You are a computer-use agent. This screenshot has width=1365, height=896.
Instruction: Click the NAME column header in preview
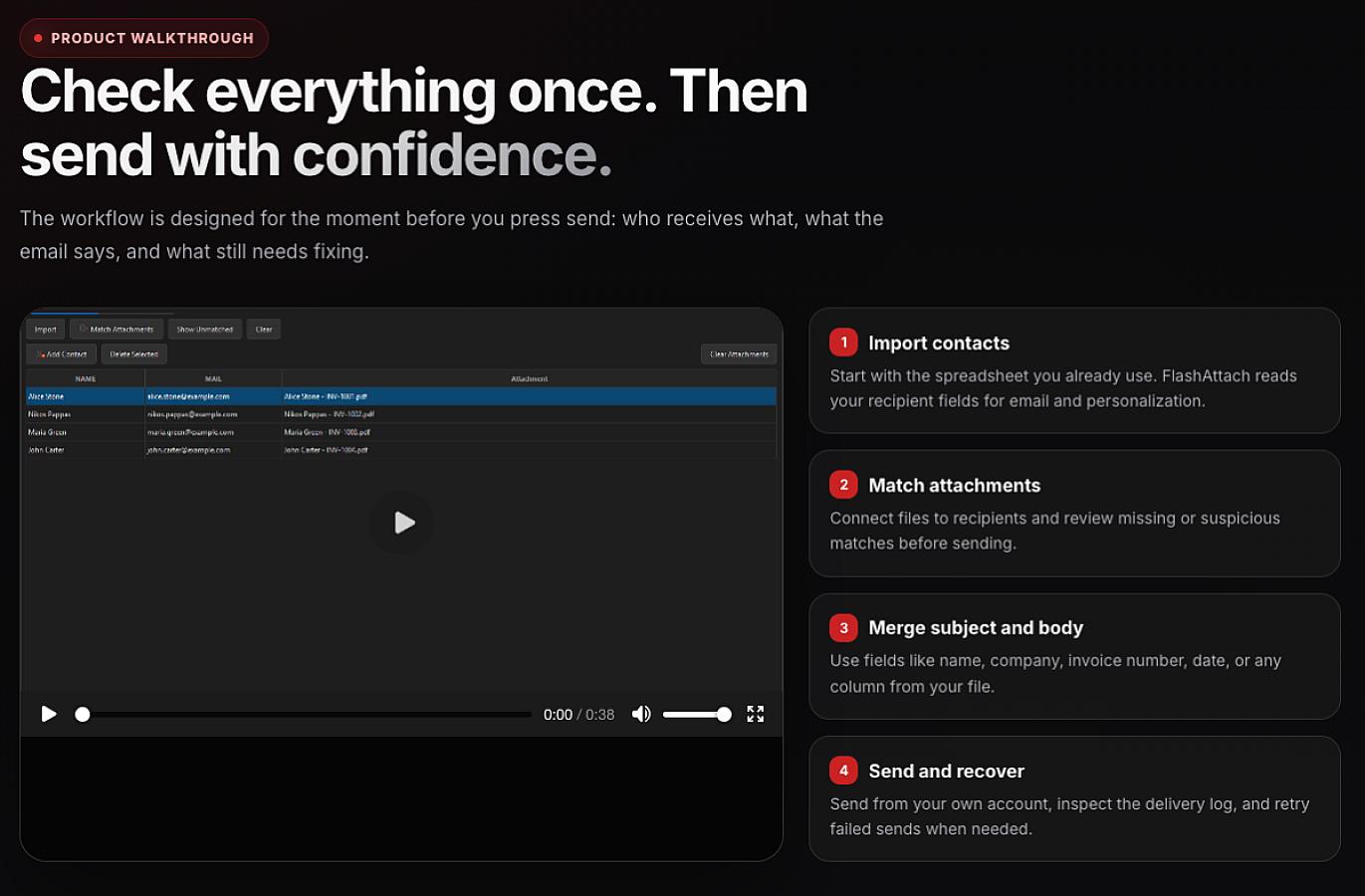click(x=86, y=379)
